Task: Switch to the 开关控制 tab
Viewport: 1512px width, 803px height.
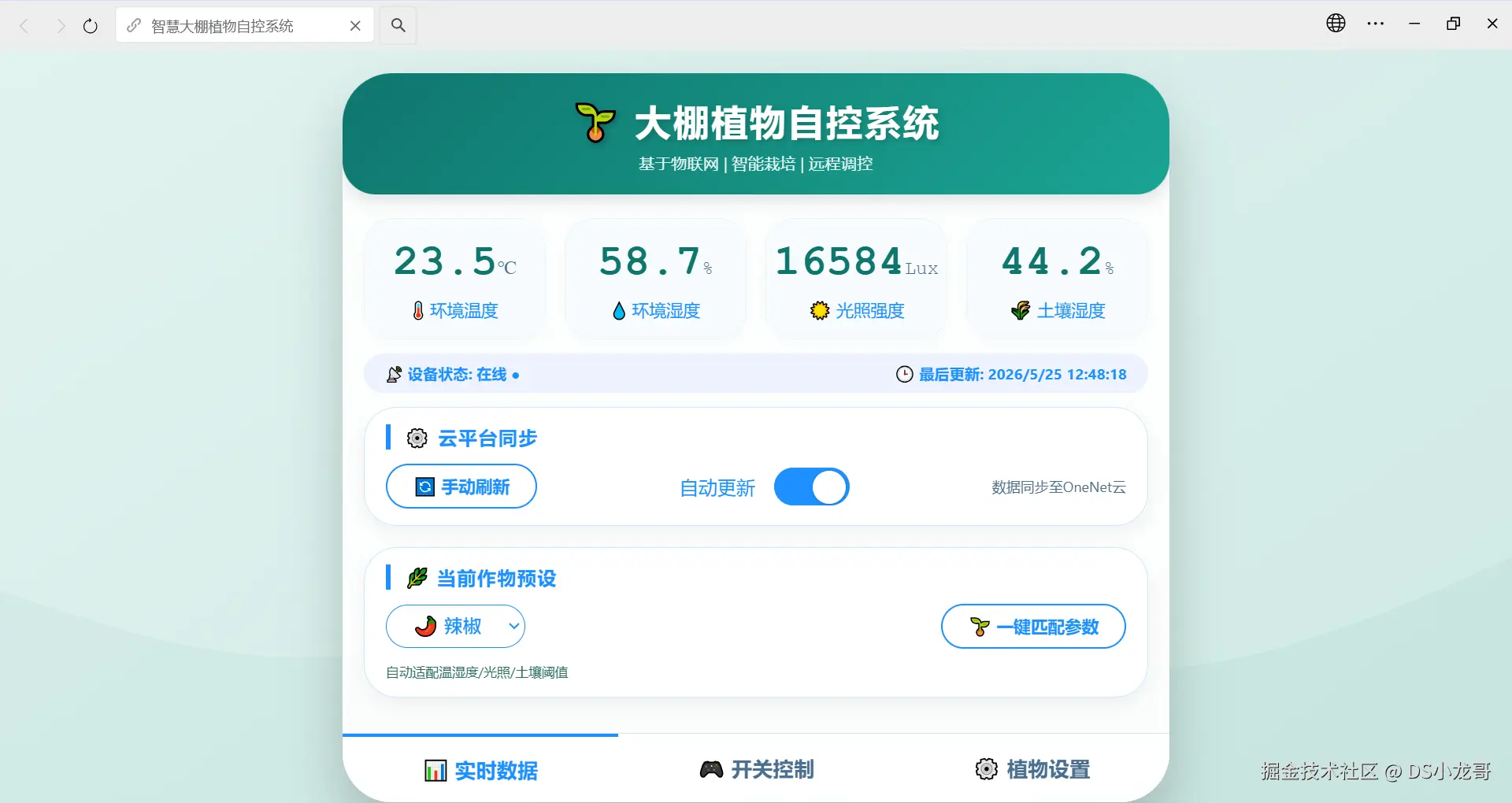Action: pos(756,769)
